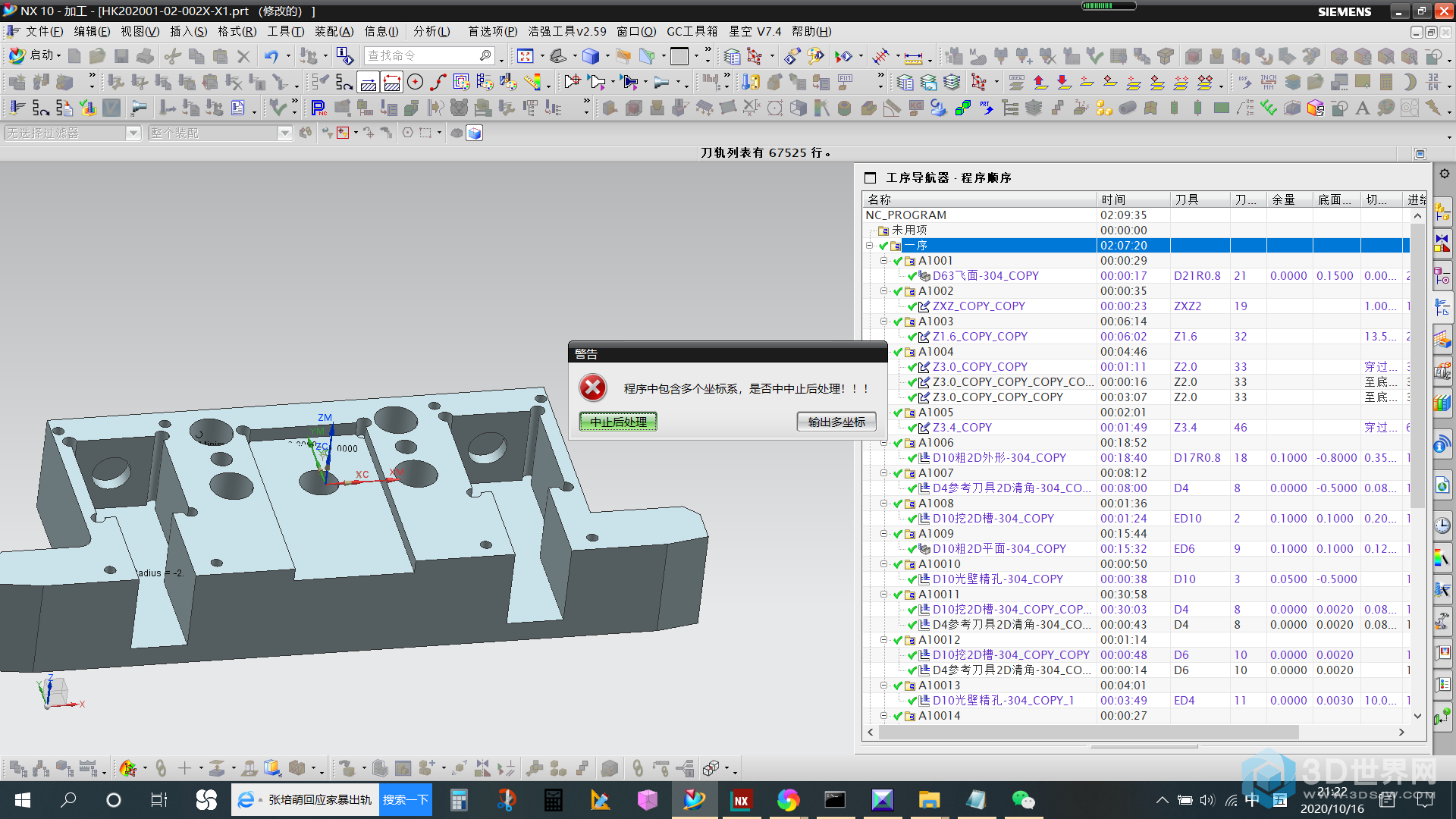Toggle the highlighted blue cube selection button
Screen dimensions: 1456x819
pyautogui.click(x=474, y=133)
